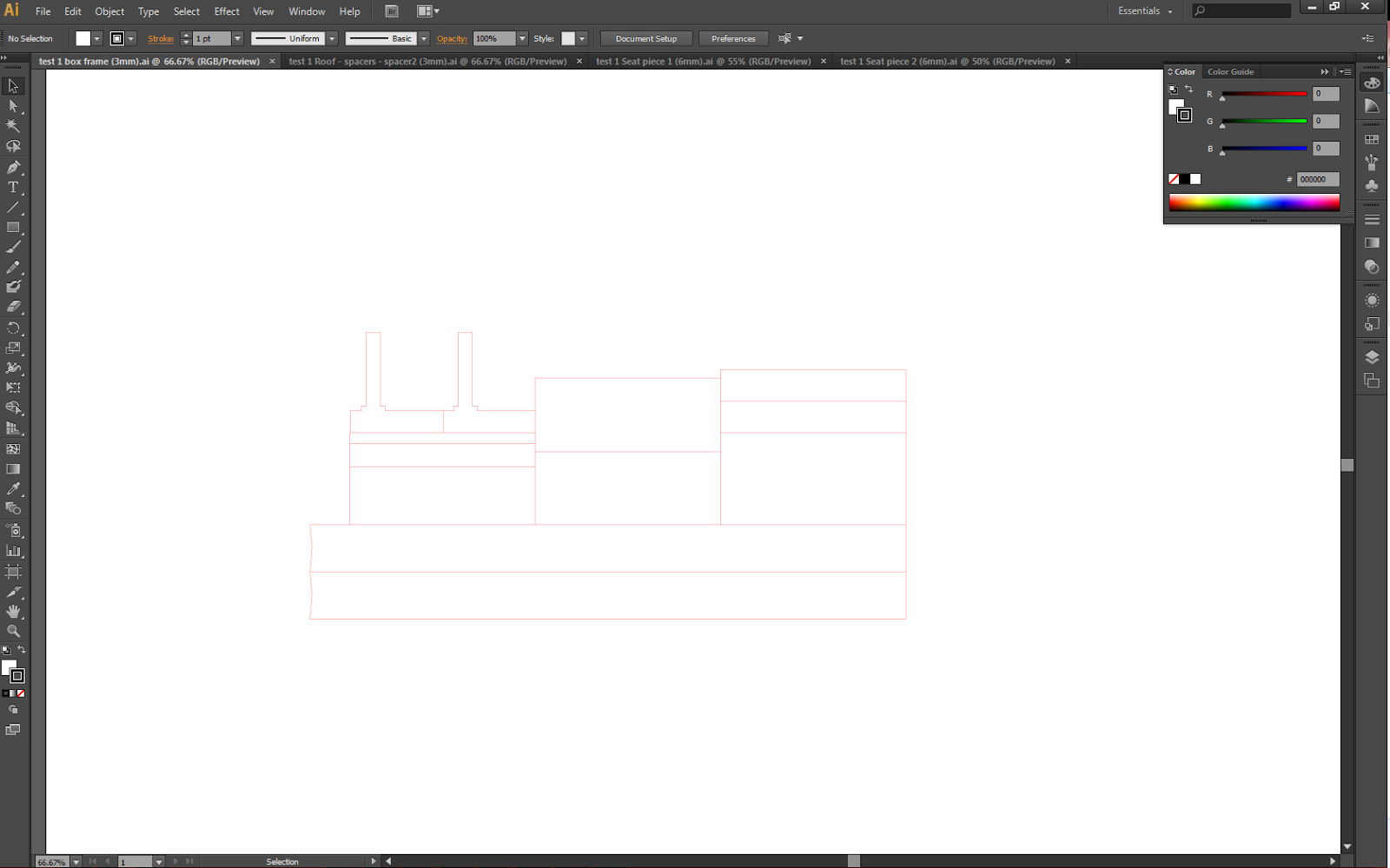
Task: Click the Opacity panel link
Action: pyautogui.click(x=452, y=38)
